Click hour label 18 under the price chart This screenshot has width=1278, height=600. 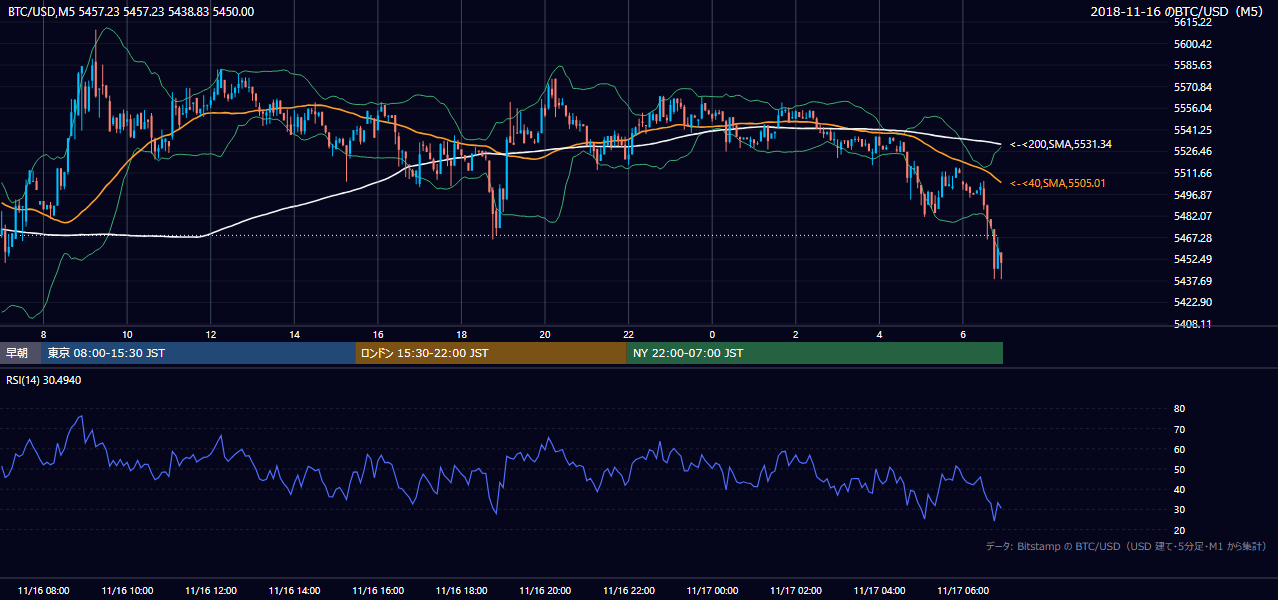coord(462,334)
